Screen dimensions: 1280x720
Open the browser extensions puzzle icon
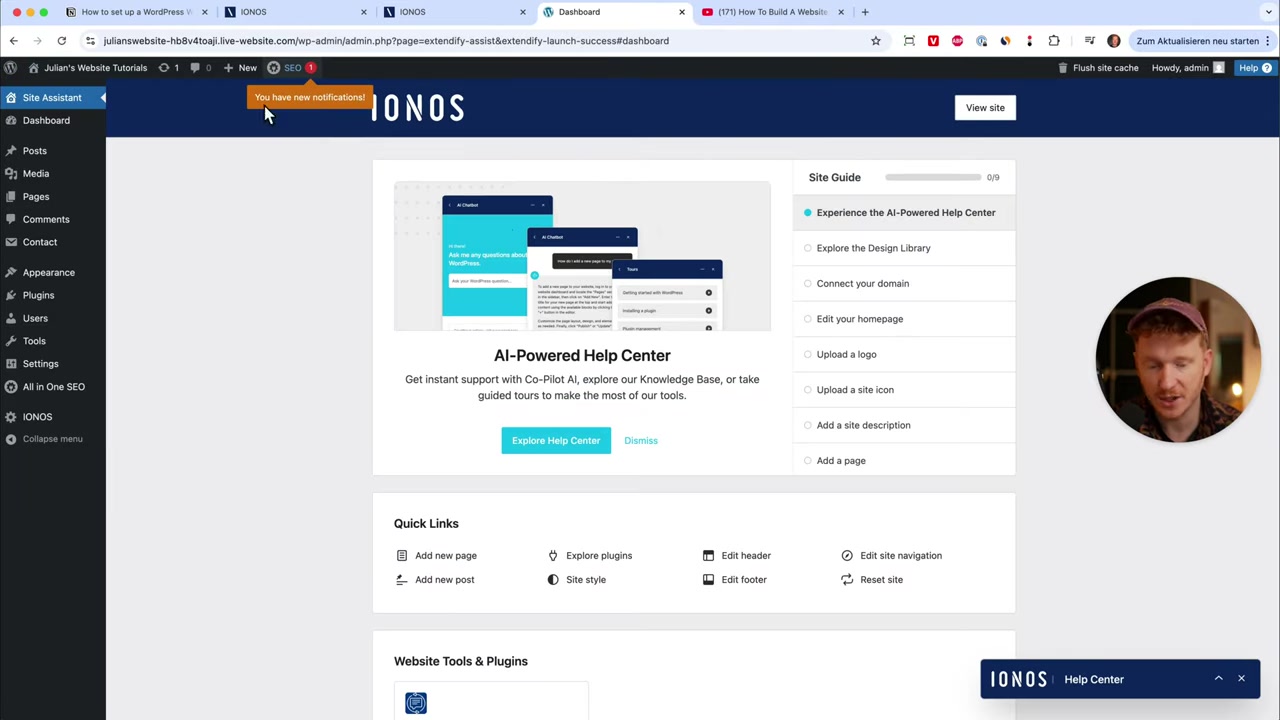(x=1054, y=41)
